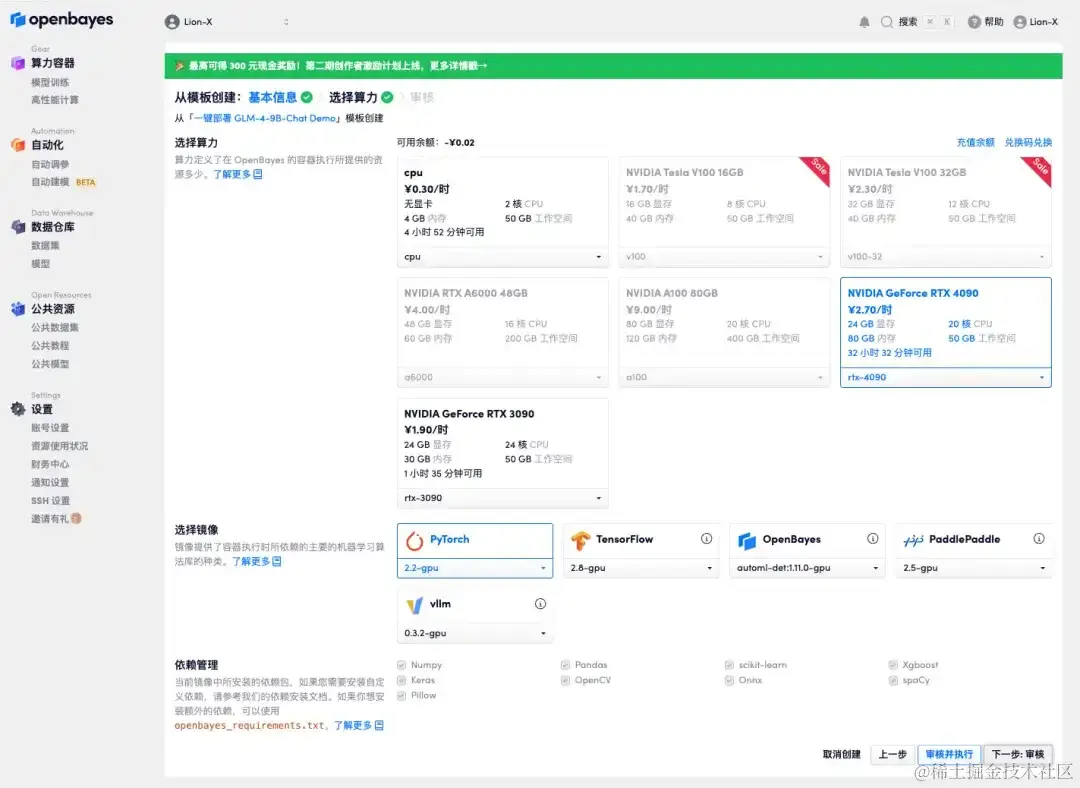Click the Lion-X avatar in workspace switcher
Viewport: 1080px width, 788px height.
[172, 22]
